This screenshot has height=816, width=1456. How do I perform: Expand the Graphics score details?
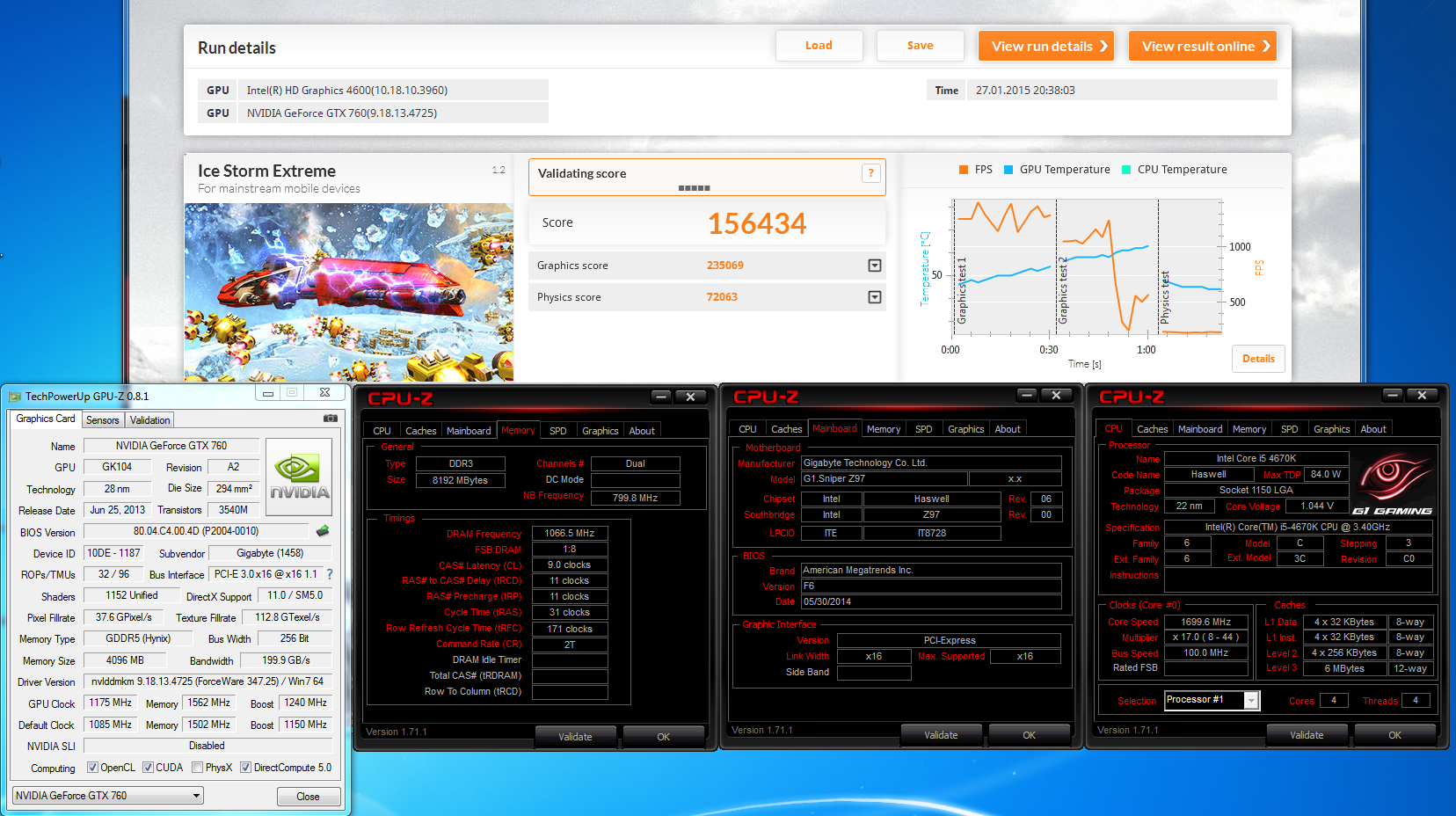[875, 266]
